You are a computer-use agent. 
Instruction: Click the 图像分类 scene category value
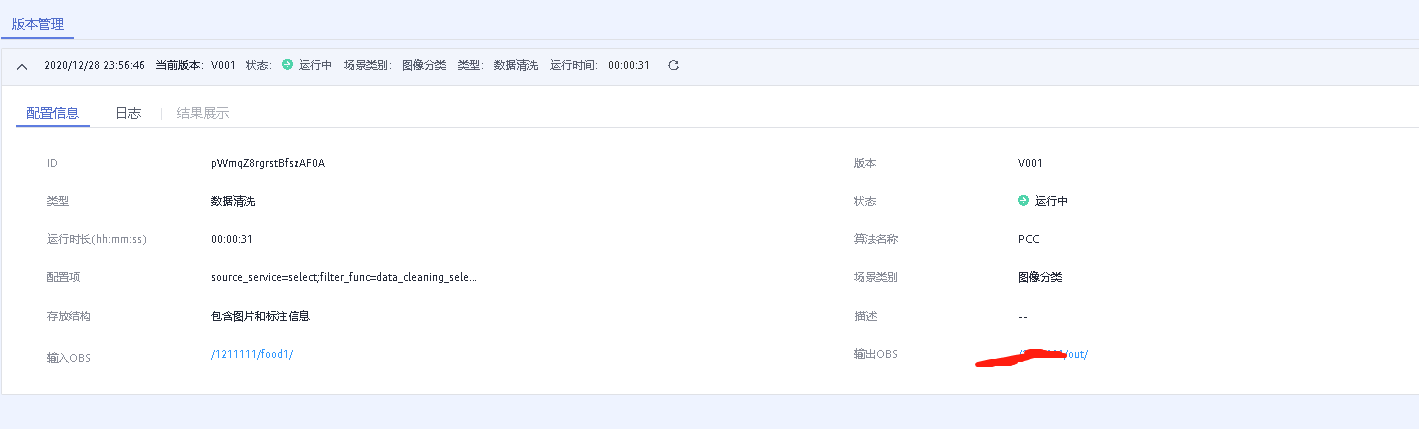point(1039,277)
